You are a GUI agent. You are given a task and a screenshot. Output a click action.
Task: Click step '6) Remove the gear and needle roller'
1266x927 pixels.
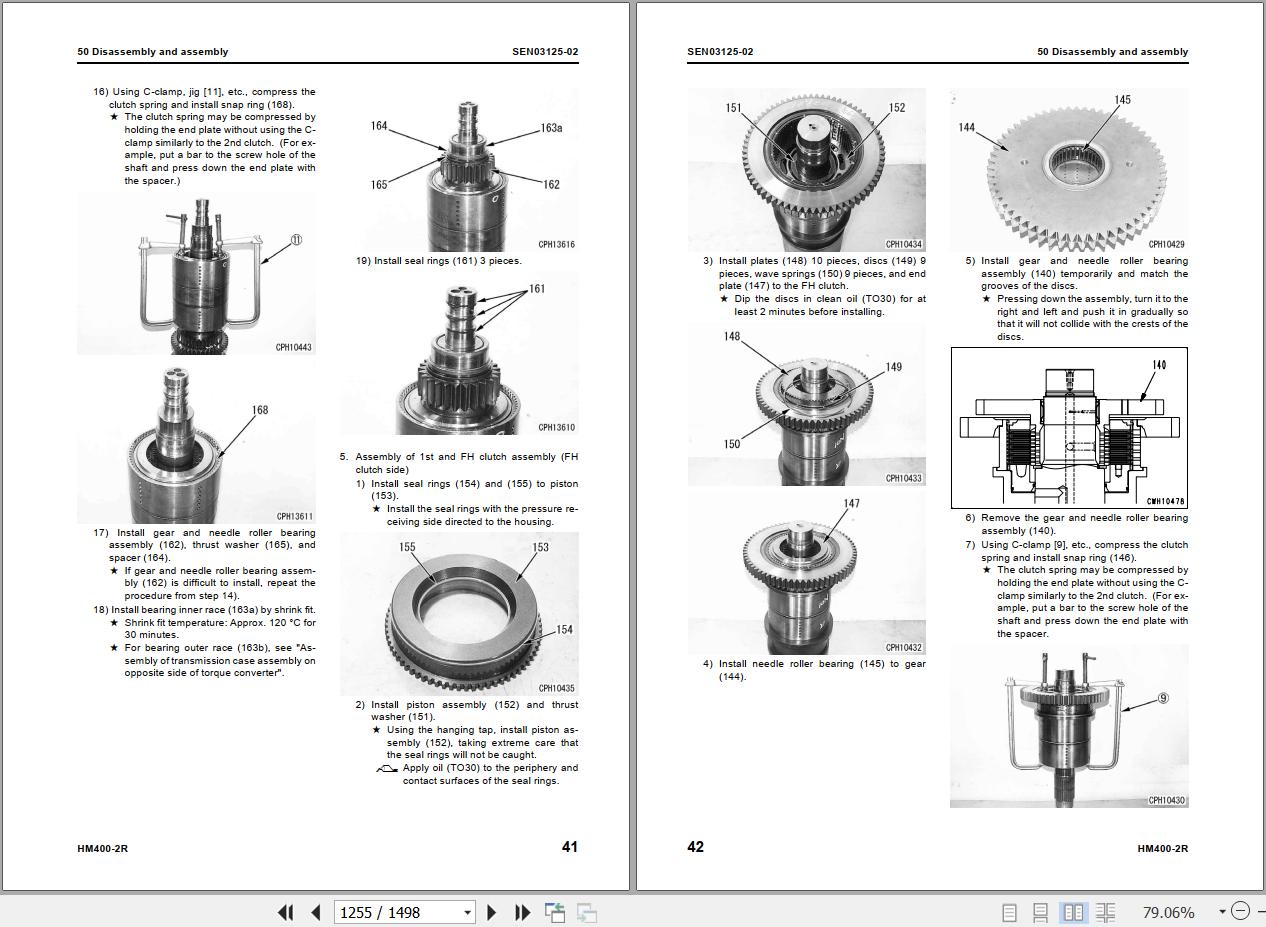click(x=1077, y=524)
